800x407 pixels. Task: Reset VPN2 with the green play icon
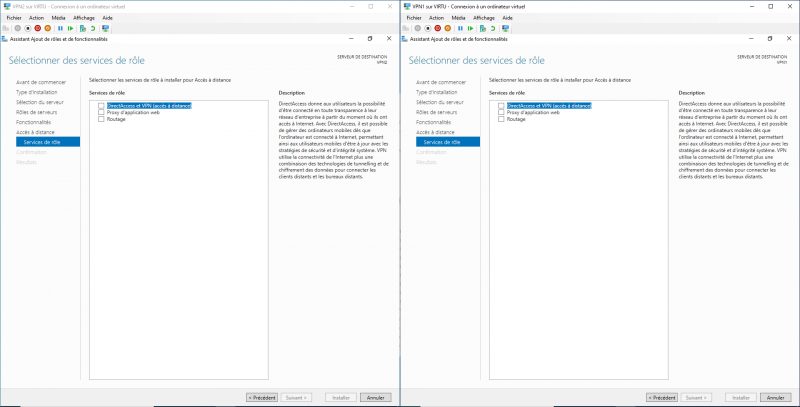(x=70, y=28)
